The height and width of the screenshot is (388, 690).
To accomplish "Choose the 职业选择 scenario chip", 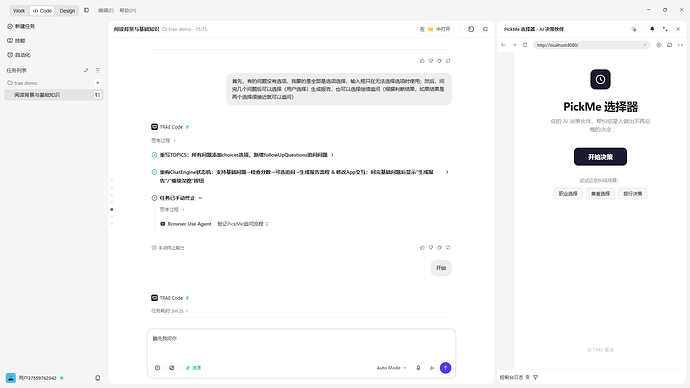I will pyautogui.click(x=568, y=194).
